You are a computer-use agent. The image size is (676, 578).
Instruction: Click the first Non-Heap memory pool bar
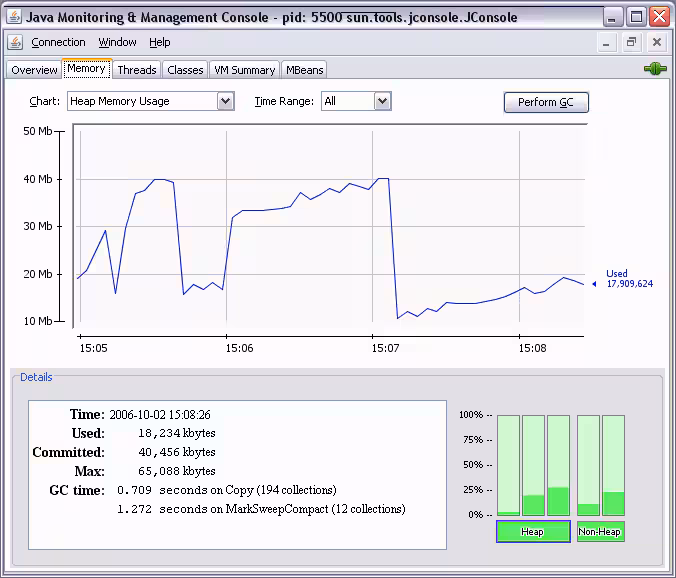[x=588, y=465]
